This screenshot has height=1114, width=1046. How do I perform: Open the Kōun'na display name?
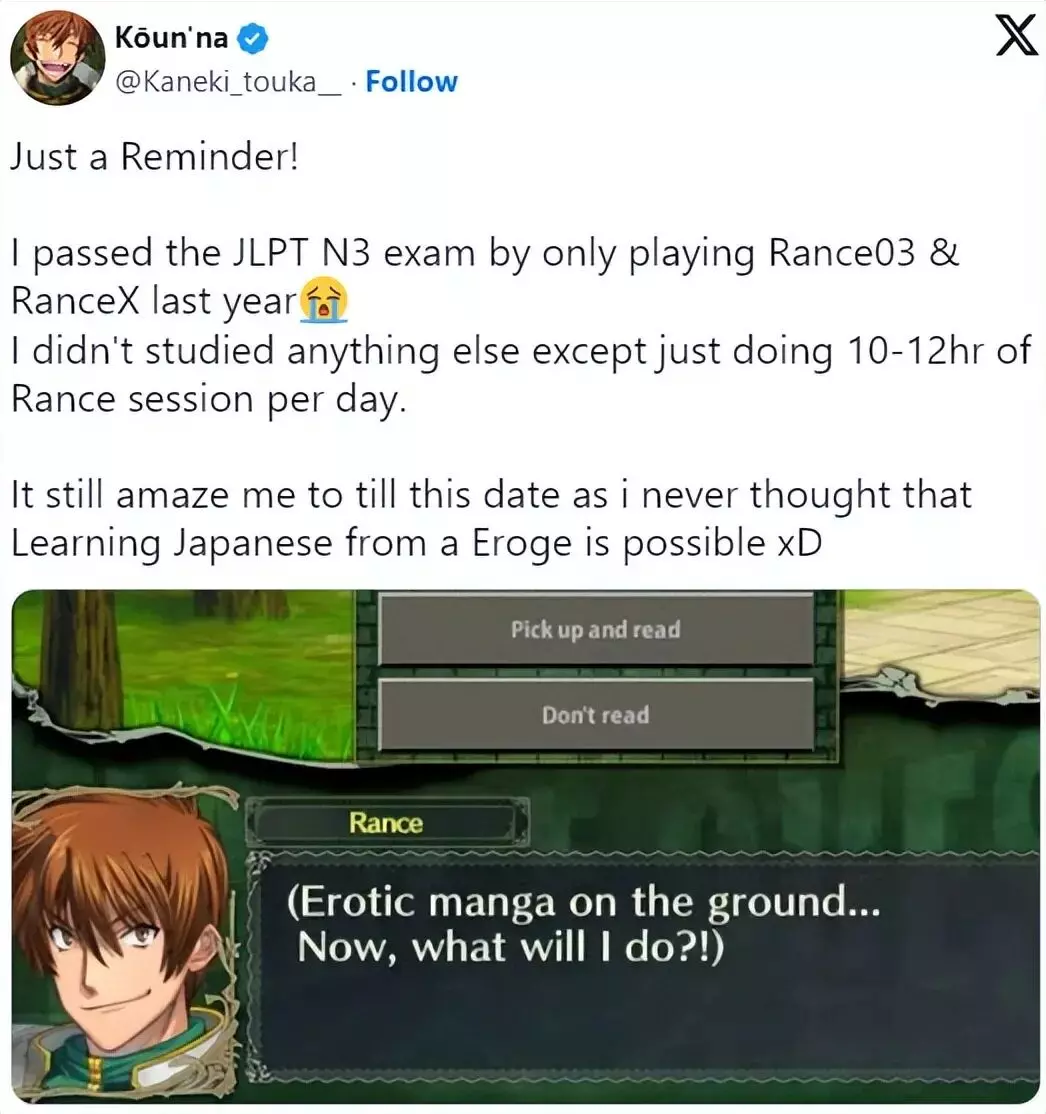[171, 38]
